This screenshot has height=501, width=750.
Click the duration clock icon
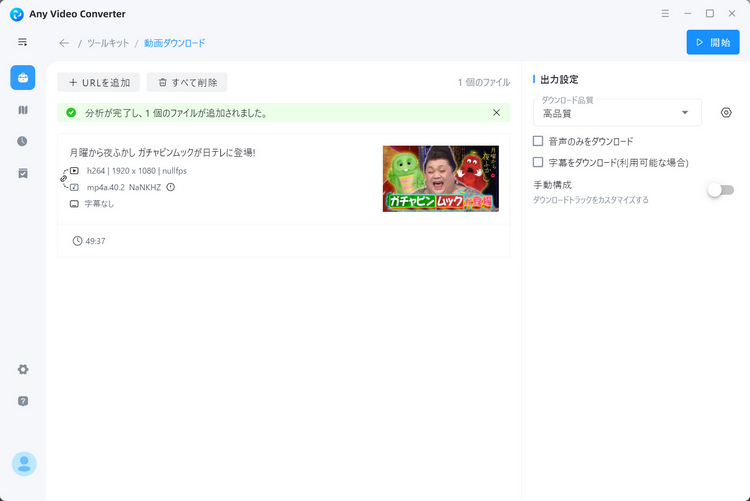(x=77, y=241)
